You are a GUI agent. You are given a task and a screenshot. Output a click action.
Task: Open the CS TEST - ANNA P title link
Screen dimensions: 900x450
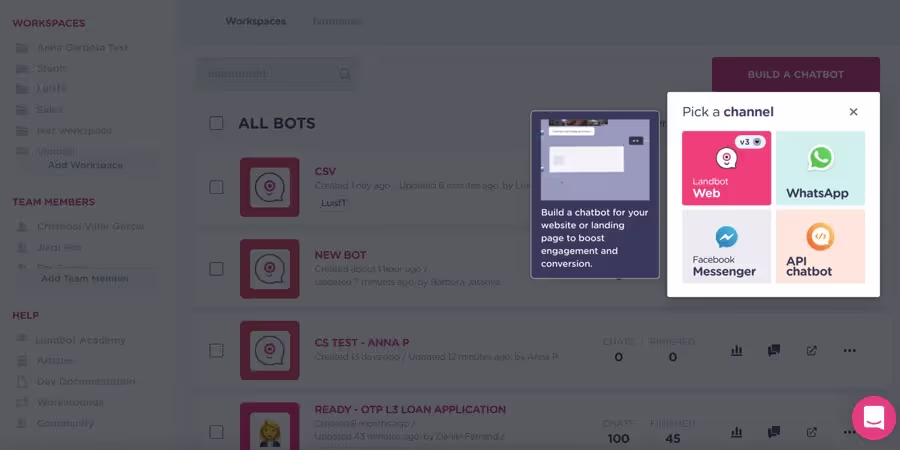click(362, 343)
